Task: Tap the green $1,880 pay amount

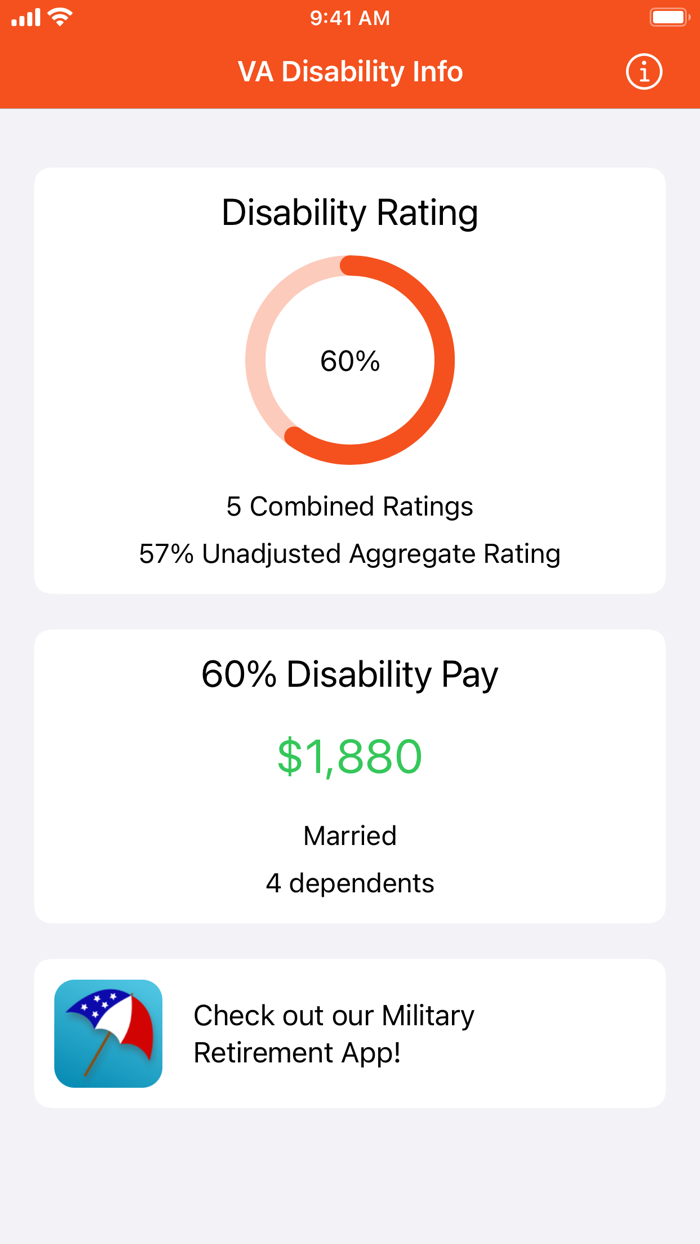Action: [x=350, y=758]
